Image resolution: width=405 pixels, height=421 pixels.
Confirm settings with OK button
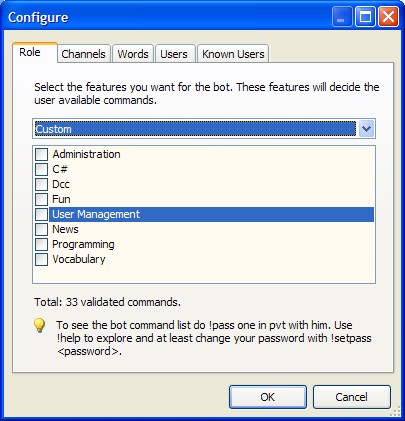[268, 397]
